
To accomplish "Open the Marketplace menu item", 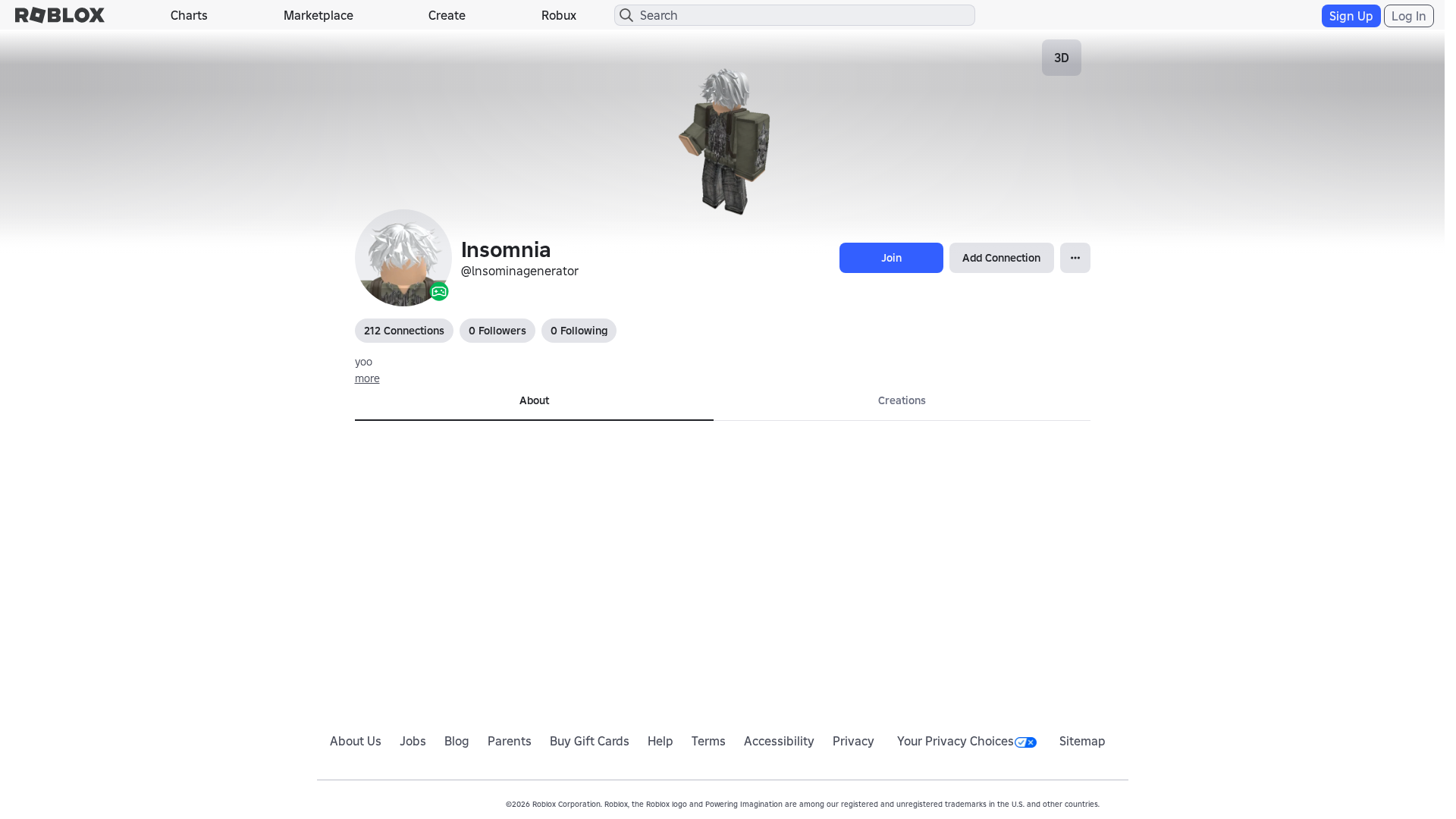I will tap(318, 15).
